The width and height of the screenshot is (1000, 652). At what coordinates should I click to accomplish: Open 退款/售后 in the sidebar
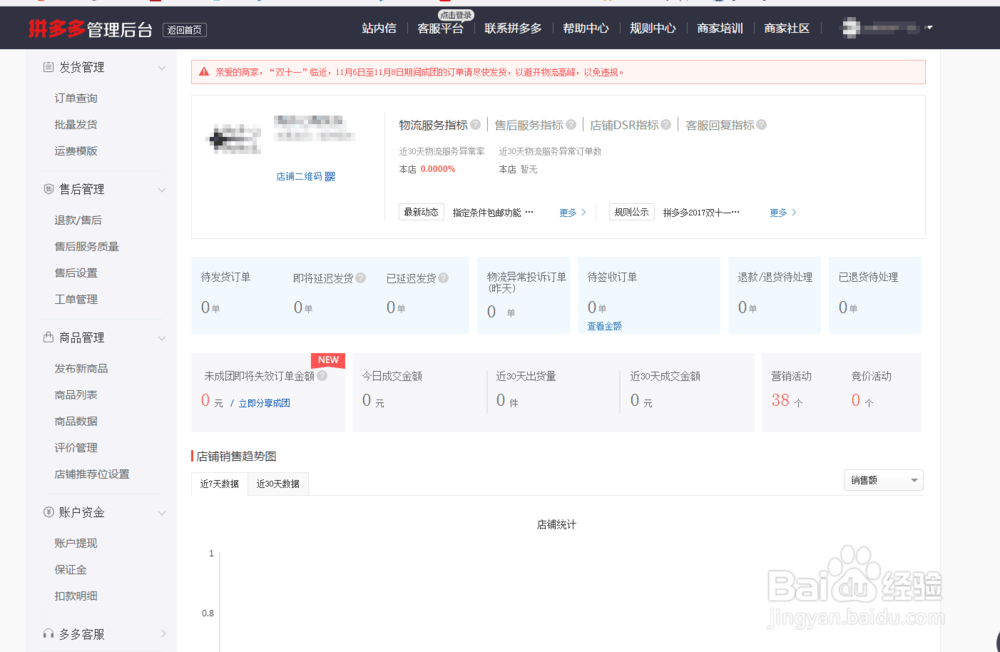pyautogui.click(x=78, y=220)
